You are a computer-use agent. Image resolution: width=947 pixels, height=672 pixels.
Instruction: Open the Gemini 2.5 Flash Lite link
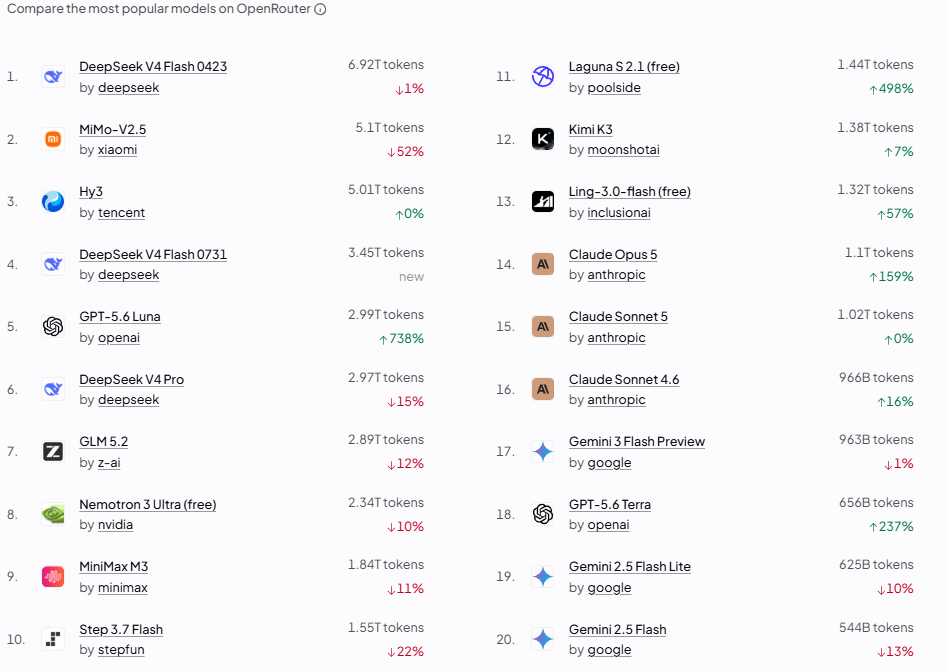(x=630, y=567)
